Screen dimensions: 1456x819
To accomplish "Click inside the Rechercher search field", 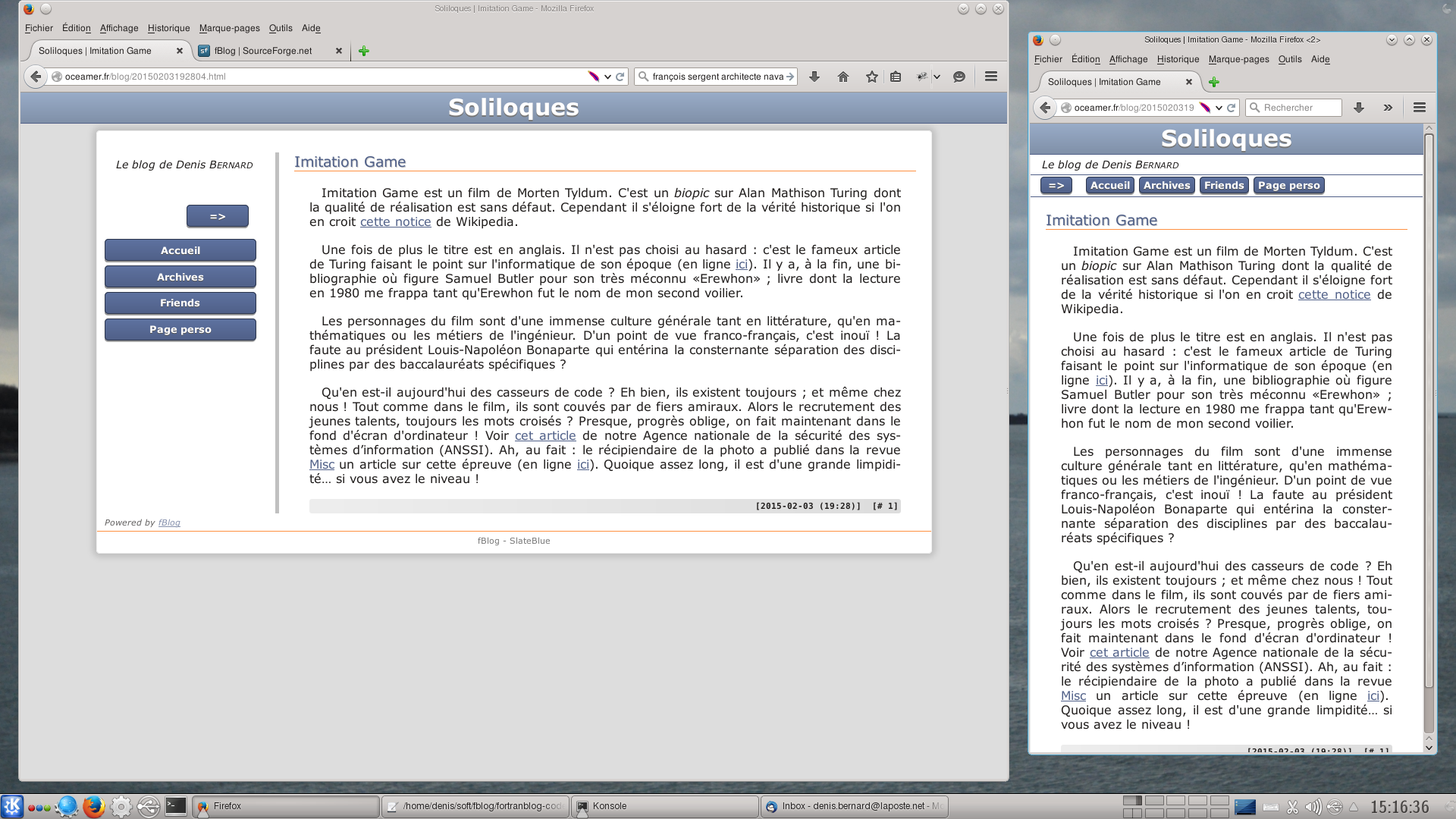I will (1297, 107).
